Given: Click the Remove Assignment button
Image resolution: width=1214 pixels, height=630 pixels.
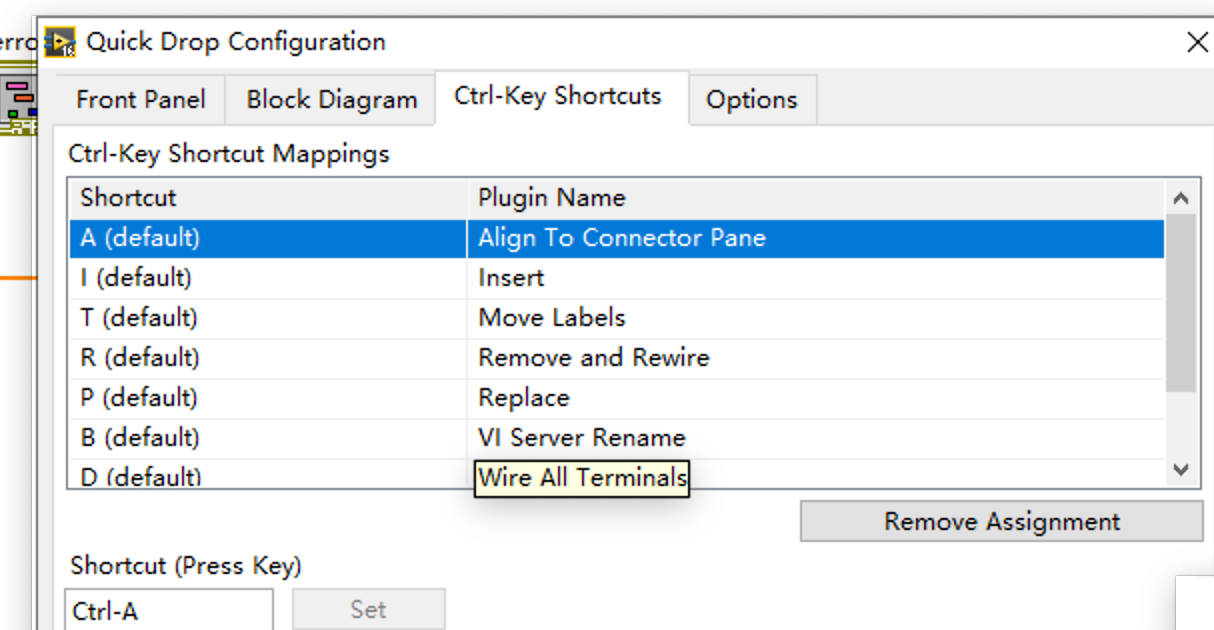Looking at the screenshot, I should pos(999,521).
